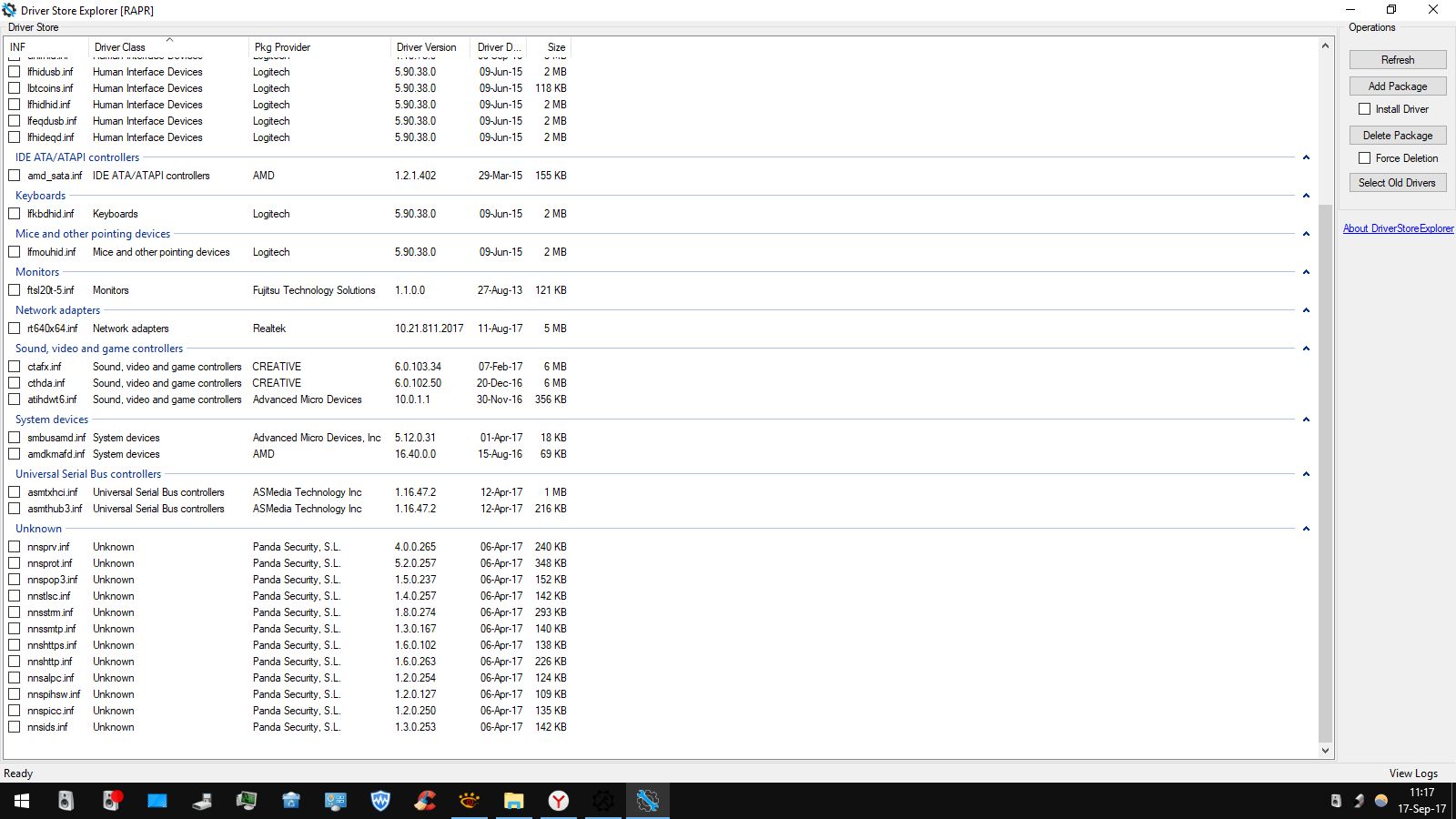The height and width of the screenshot is (819, 1456).
Task: Click the Refresh button
Action: tap(1398, 60)
